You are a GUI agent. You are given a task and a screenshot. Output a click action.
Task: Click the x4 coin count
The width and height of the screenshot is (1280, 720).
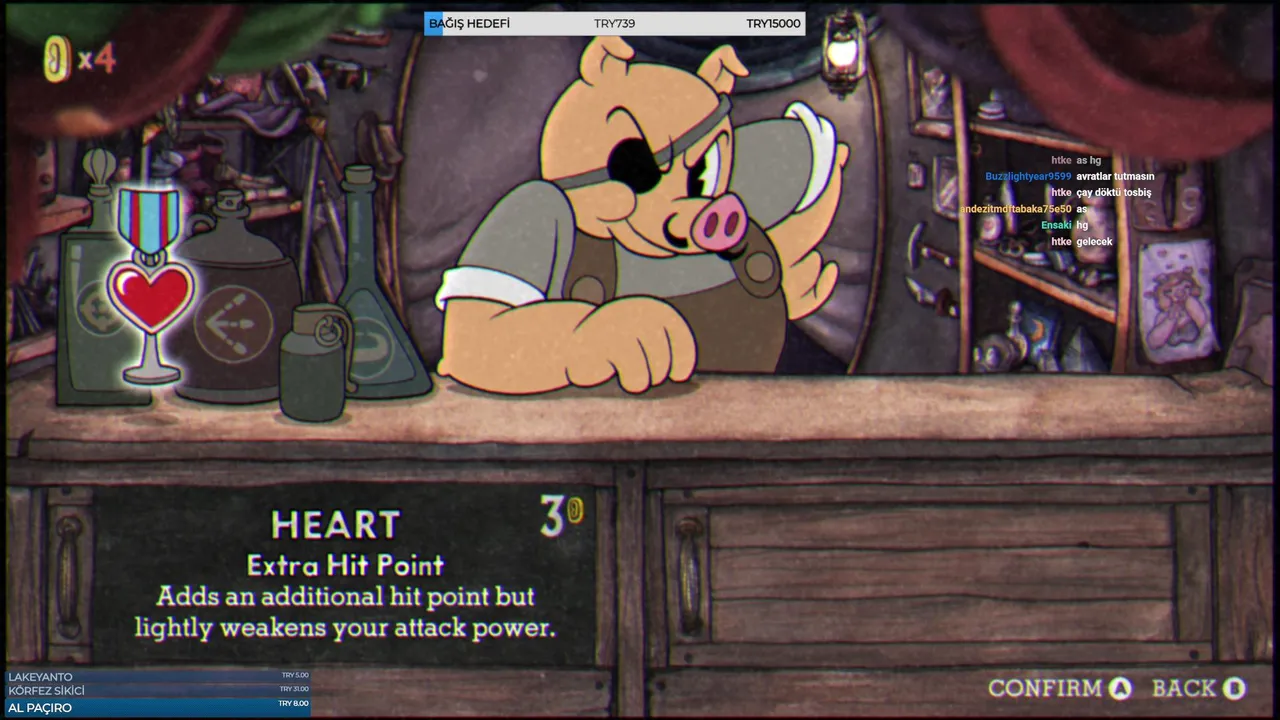97,60
